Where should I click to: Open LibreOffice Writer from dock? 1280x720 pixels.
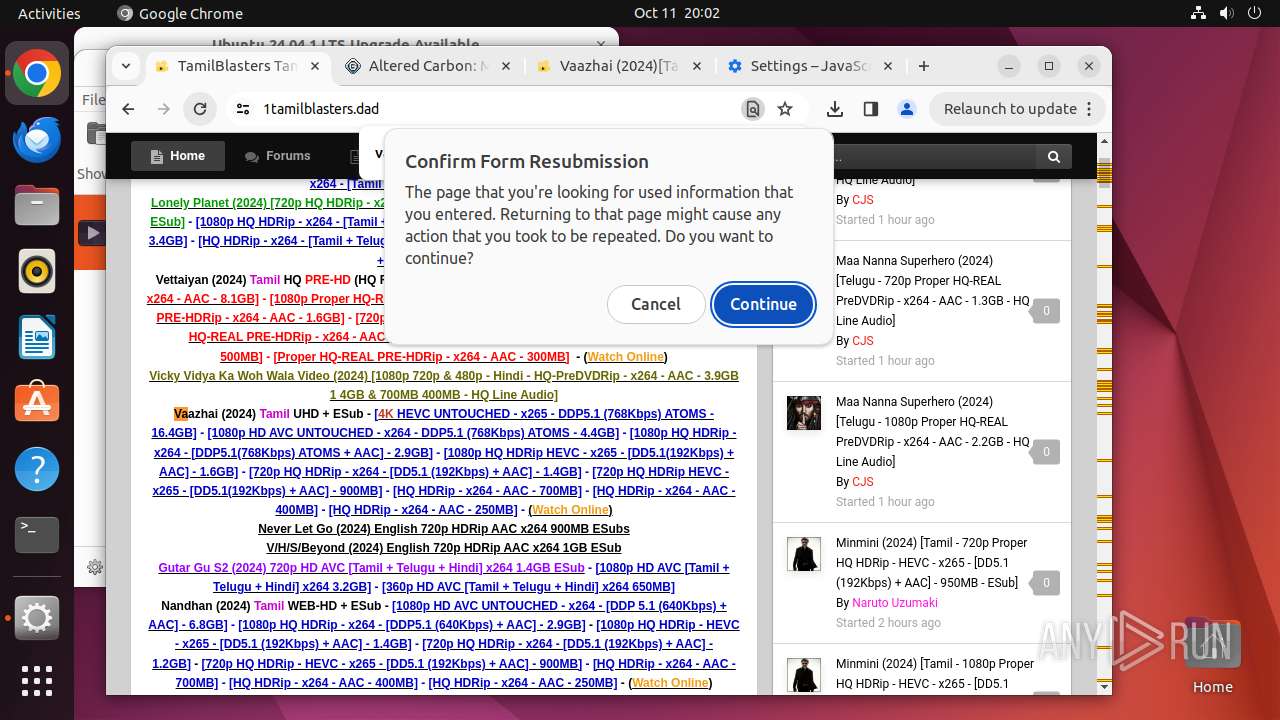click(x=37, y=337)
